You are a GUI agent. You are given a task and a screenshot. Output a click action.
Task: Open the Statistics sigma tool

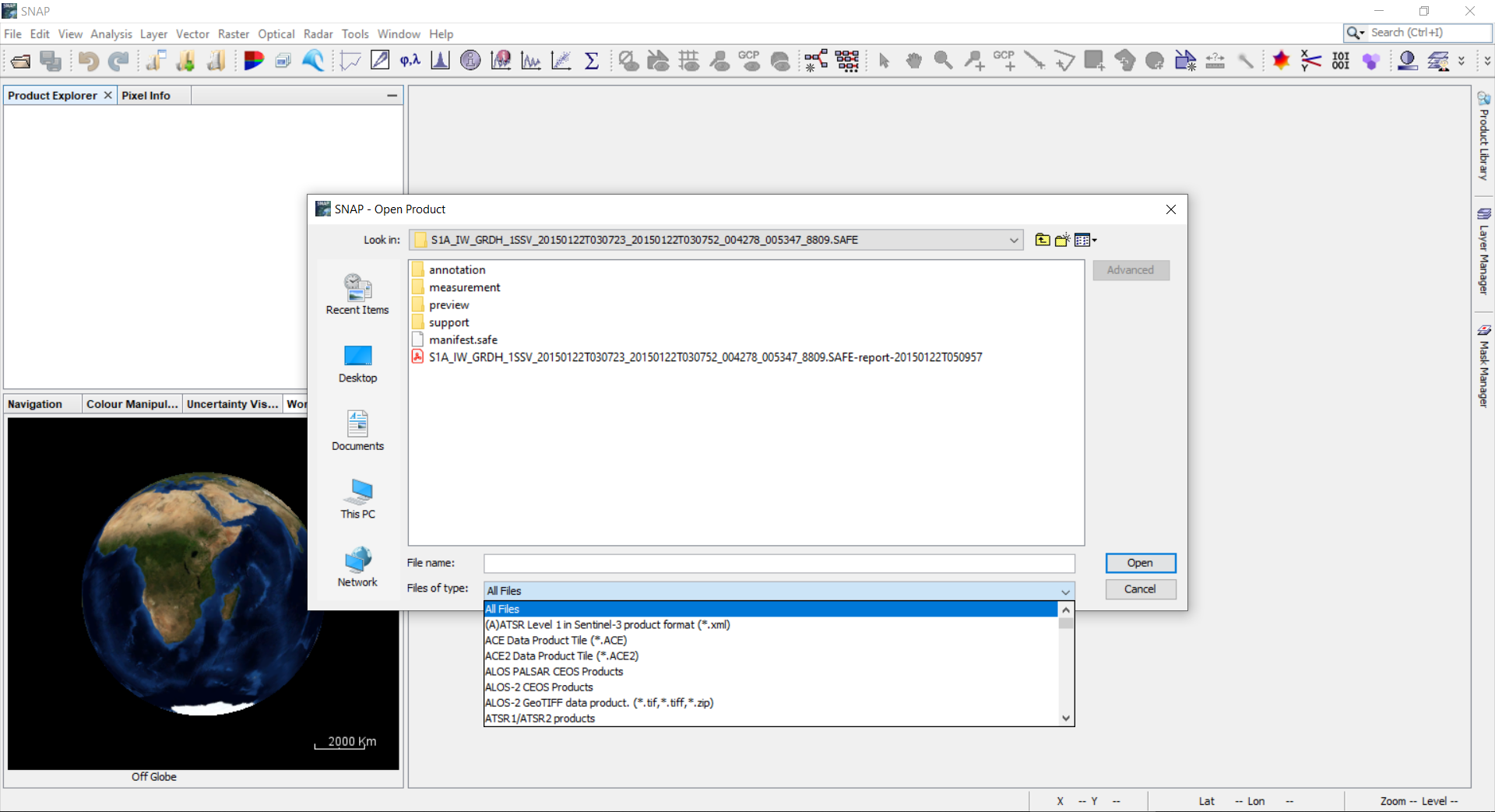coord(592,61)
